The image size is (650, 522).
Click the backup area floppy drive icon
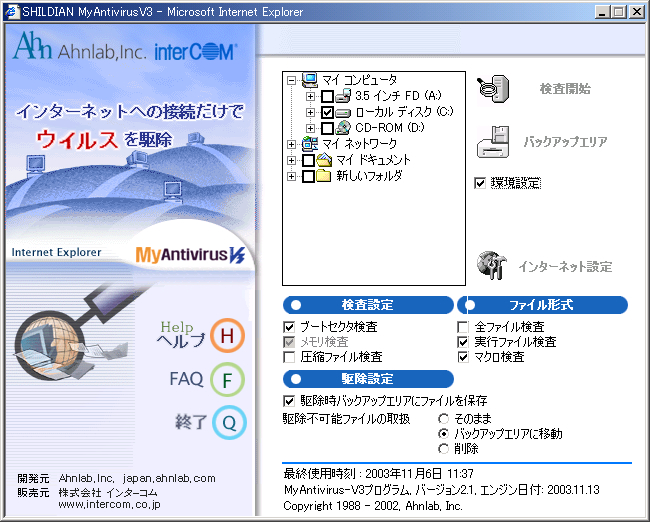click(x=493, y=142)
